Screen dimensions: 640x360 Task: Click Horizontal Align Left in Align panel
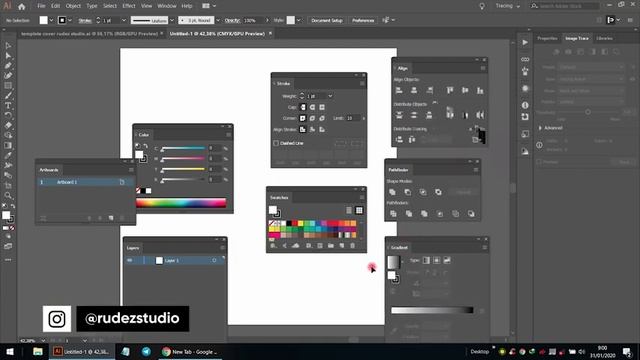tap(399, 90)
